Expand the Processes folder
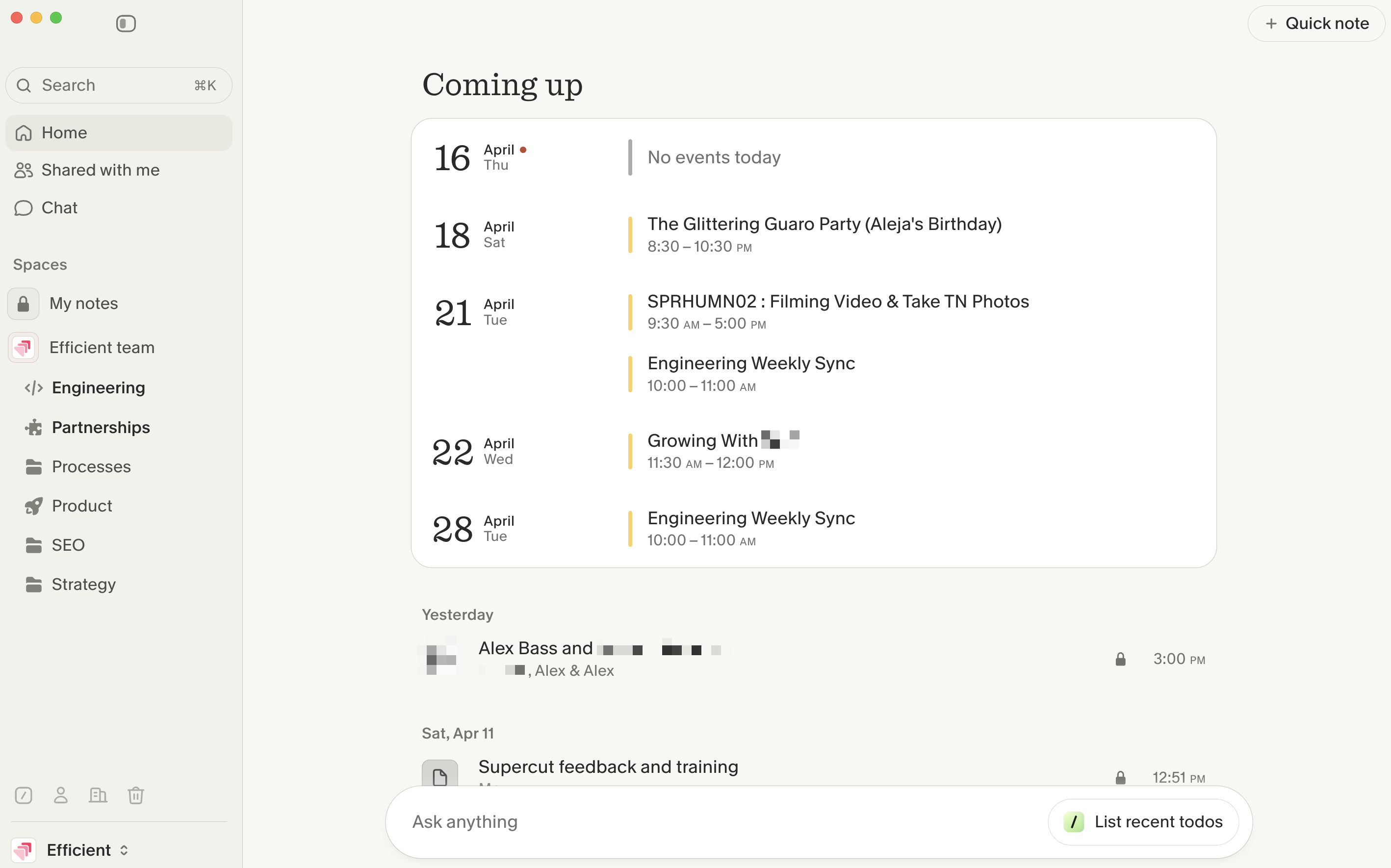1391x868 pixels. [91, 467]
